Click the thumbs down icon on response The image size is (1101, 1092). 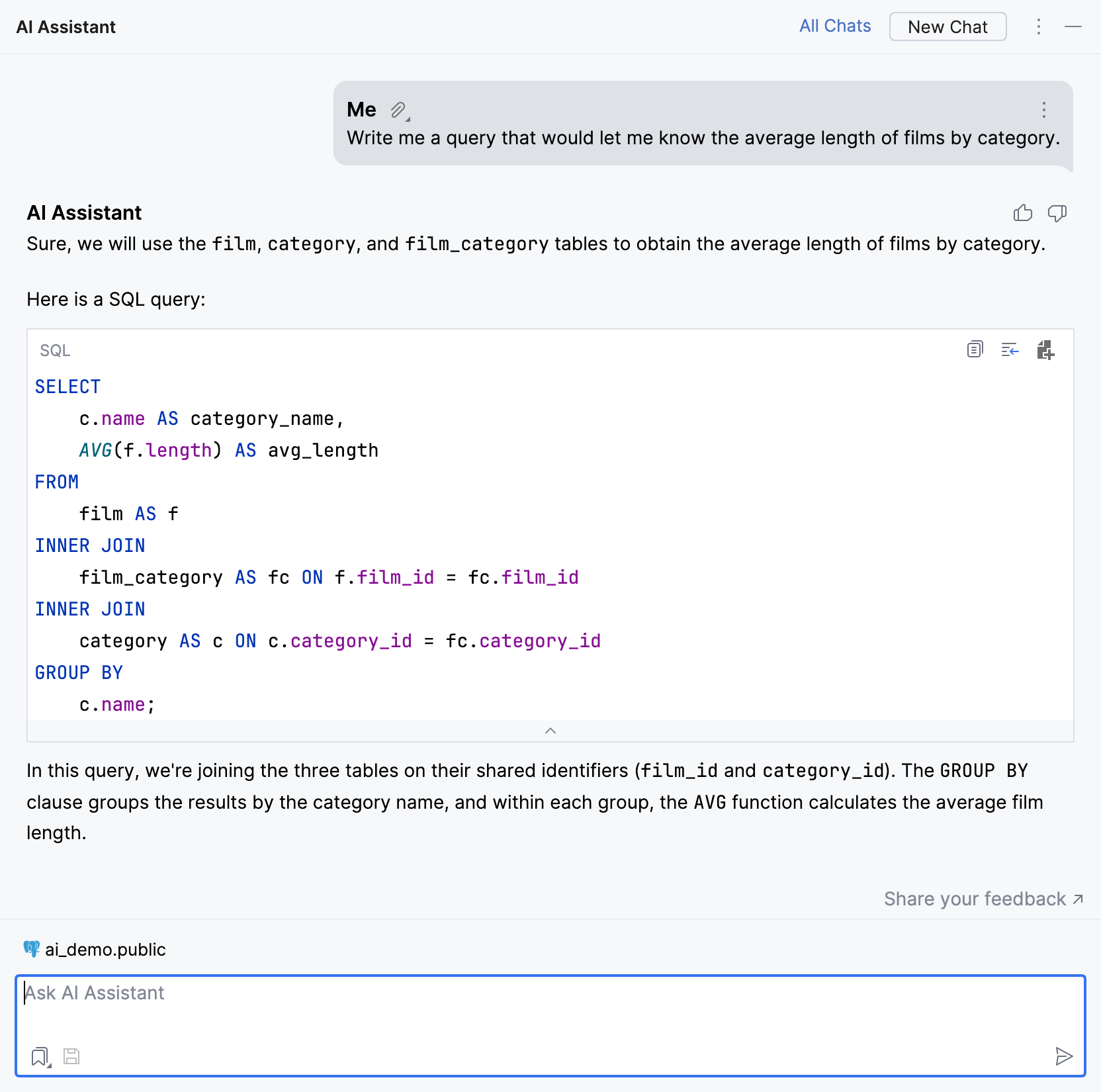tap(1057, 212)
